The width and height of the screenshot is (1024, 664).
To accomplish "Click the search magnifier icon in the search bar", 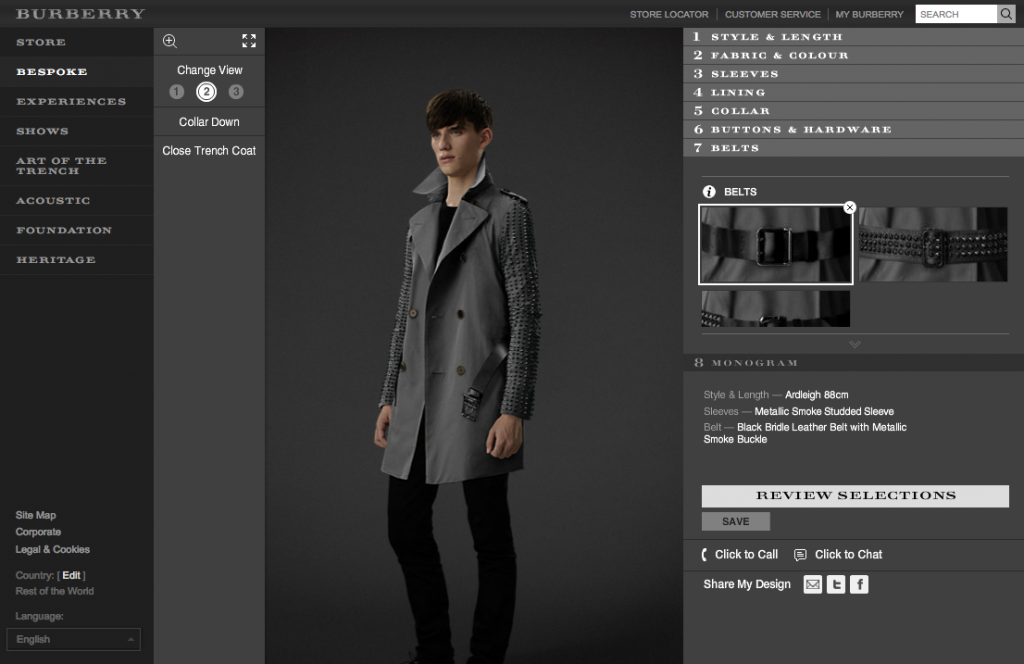I will coord(1006,14).
